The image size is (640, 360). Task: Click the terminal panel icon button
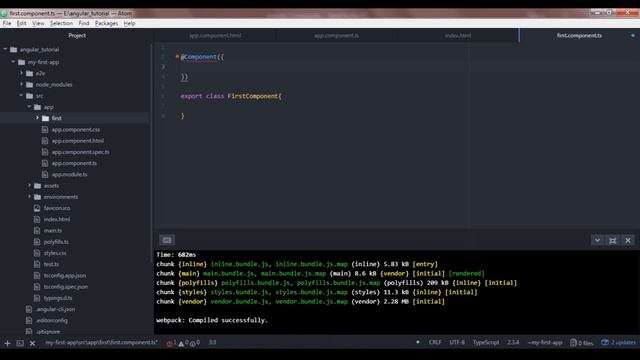tap(167, 240)
